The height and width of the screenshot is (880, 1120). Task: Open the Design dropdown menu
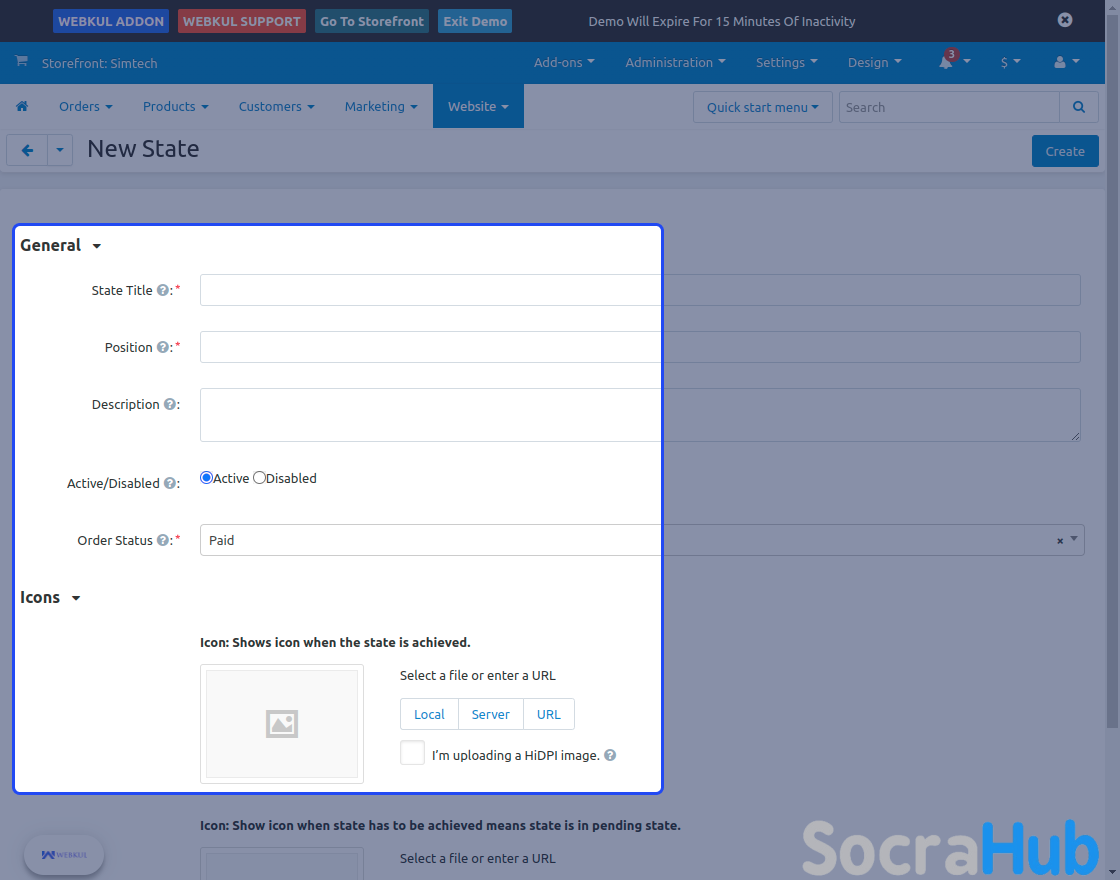(x=874, y=62)
